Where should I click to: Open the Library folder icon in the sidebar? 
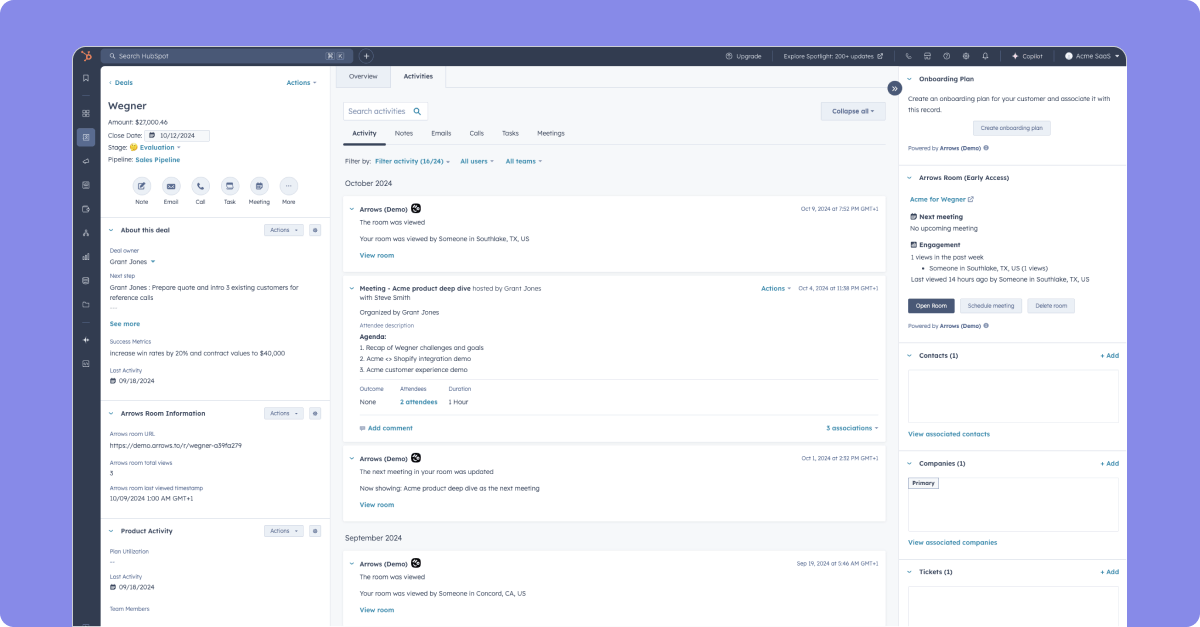(x=86, y=304)
